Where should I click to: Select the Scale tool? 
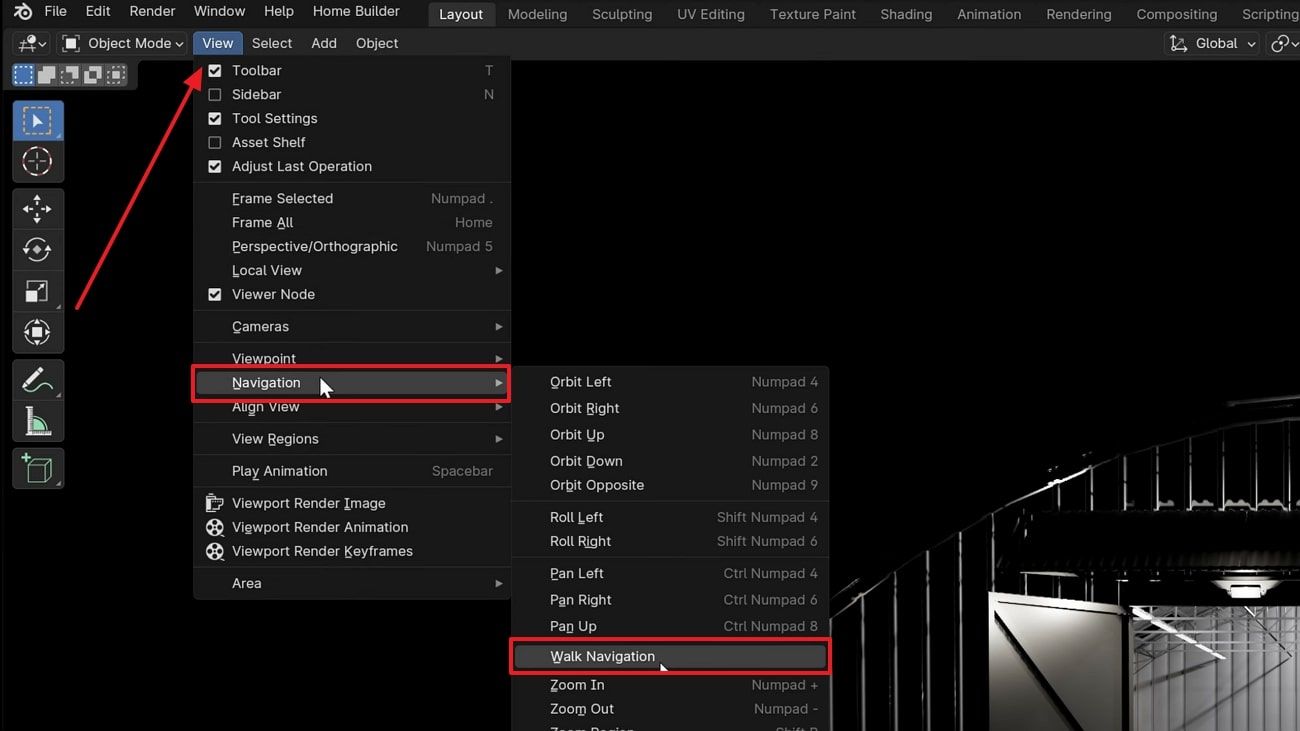point(37,291)
